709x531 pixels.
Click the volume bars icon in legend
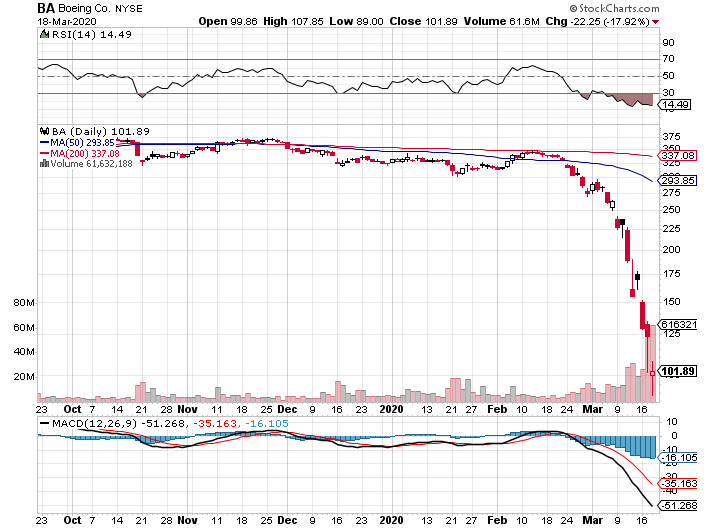(x=44, y=163)
